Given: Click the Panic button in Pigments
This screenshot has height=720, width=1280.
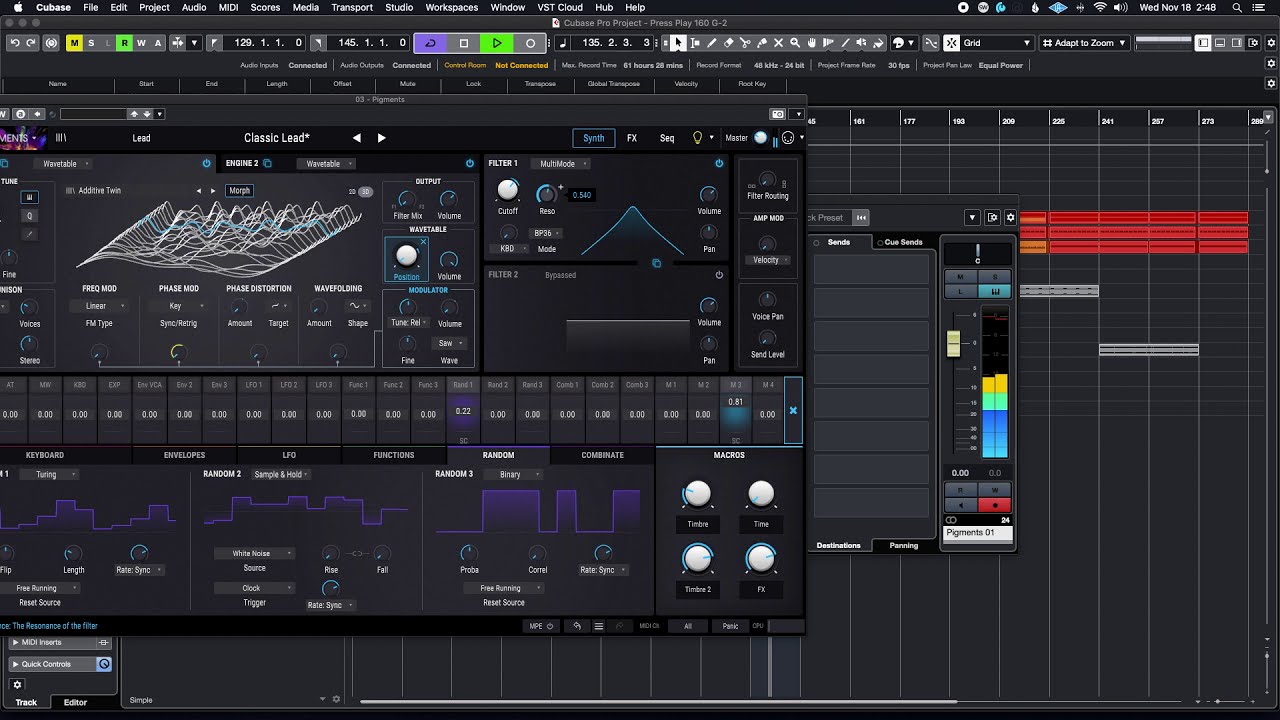Looking at the screenshot, I should pyautogui.click(x=731, y=626).
